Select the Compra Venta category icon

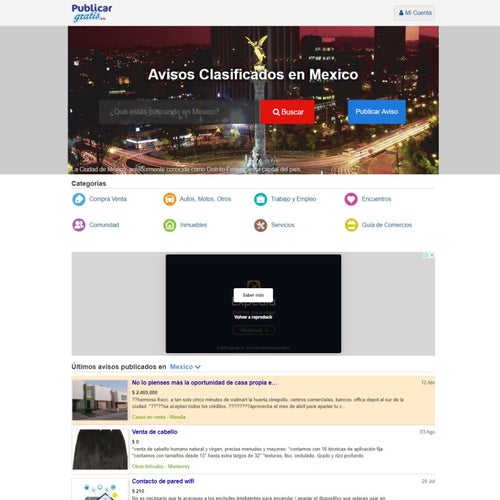(79, 199)
